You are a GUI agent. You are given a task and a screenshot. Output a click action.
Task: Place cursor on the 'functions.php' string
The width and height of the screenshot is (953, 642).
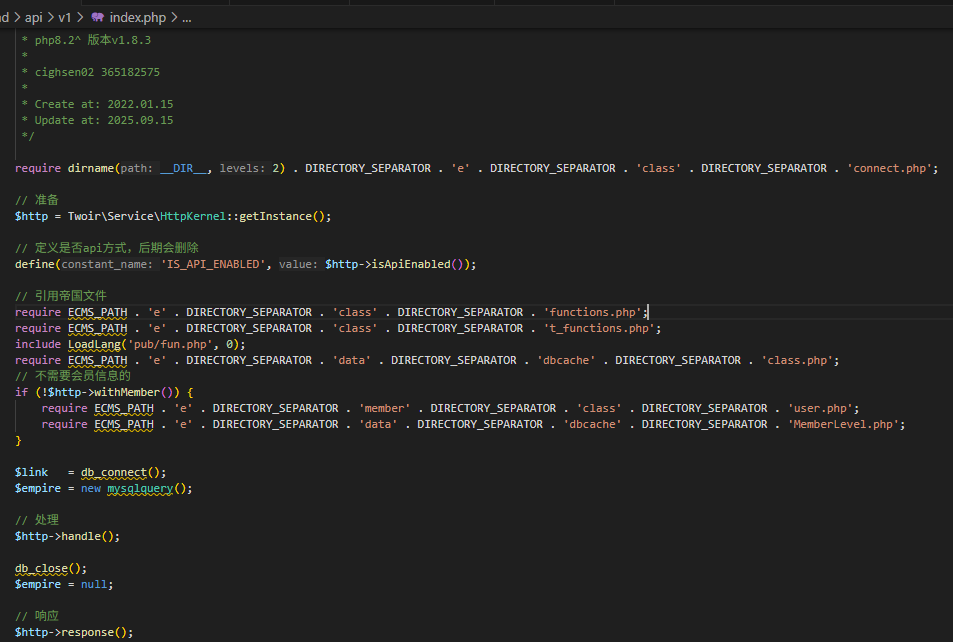[x=593, y=312]
